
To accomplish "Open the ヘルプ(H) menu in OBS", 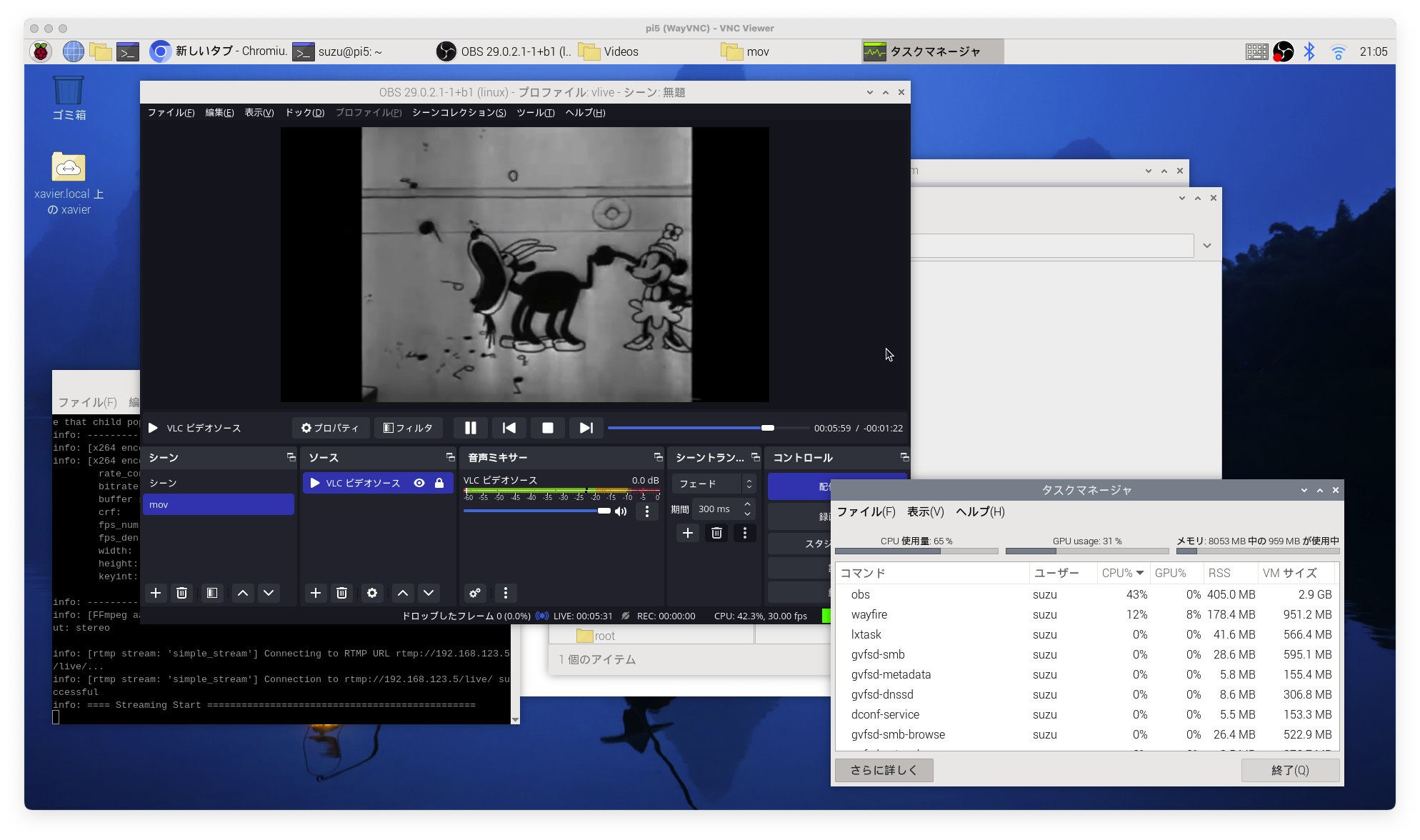I will (585, 113).
